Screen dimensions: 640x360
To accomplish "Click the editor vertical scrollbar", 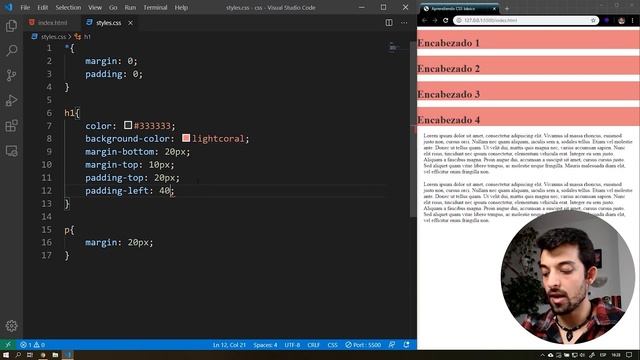I will 413,129.
